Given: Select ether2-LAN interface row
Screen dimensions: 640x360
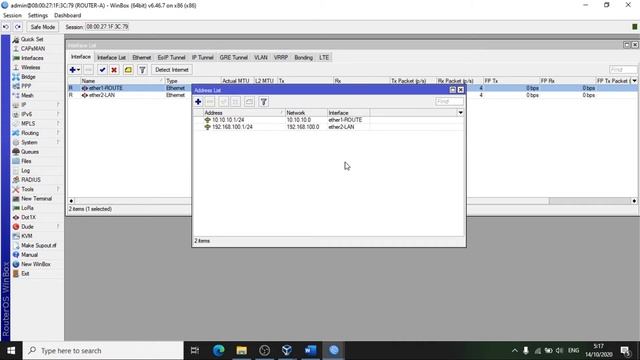Looking at the screenshot, I should click(x=129, y=95).
